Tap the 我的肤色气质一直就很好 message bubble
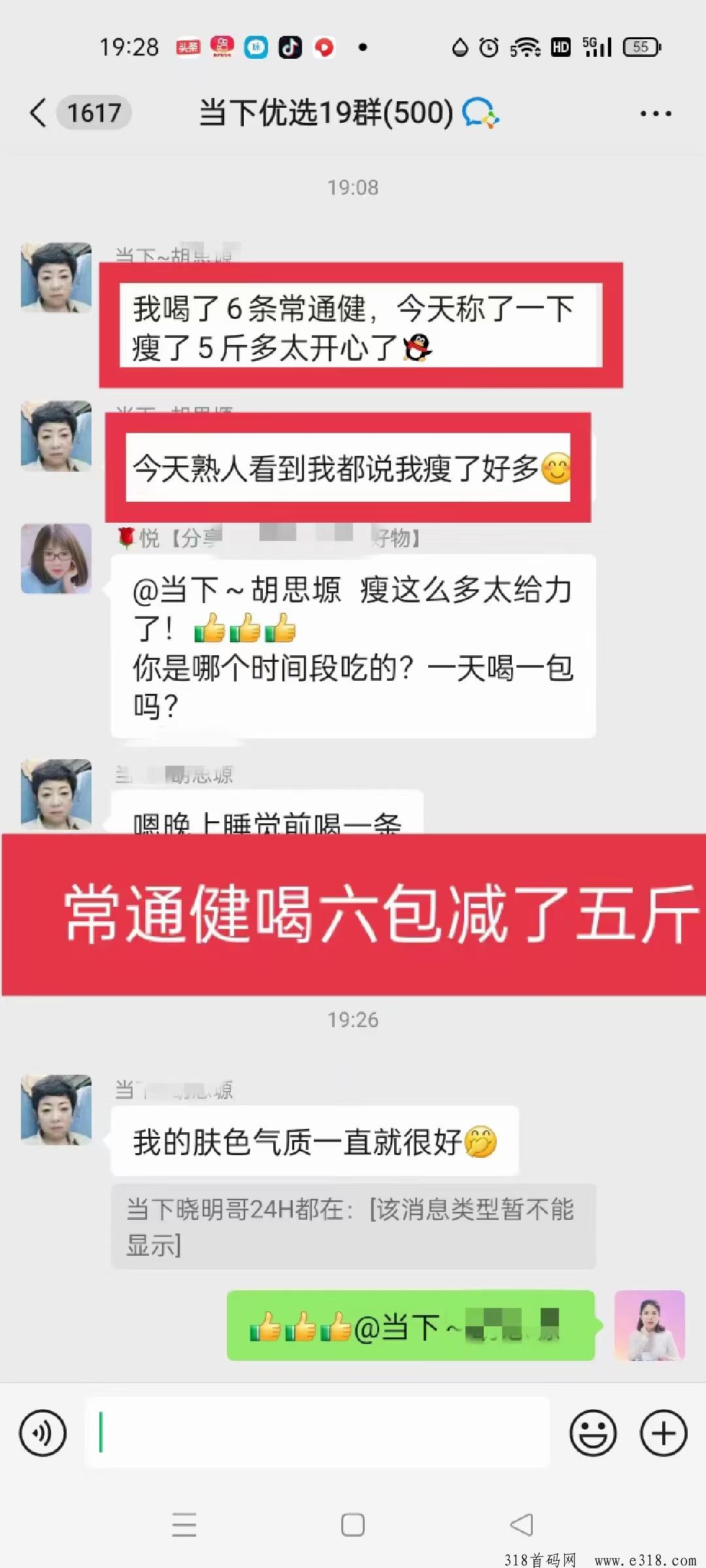Image resolution: width=706 pixels, height=1568 pixels. coord(314,1141)
